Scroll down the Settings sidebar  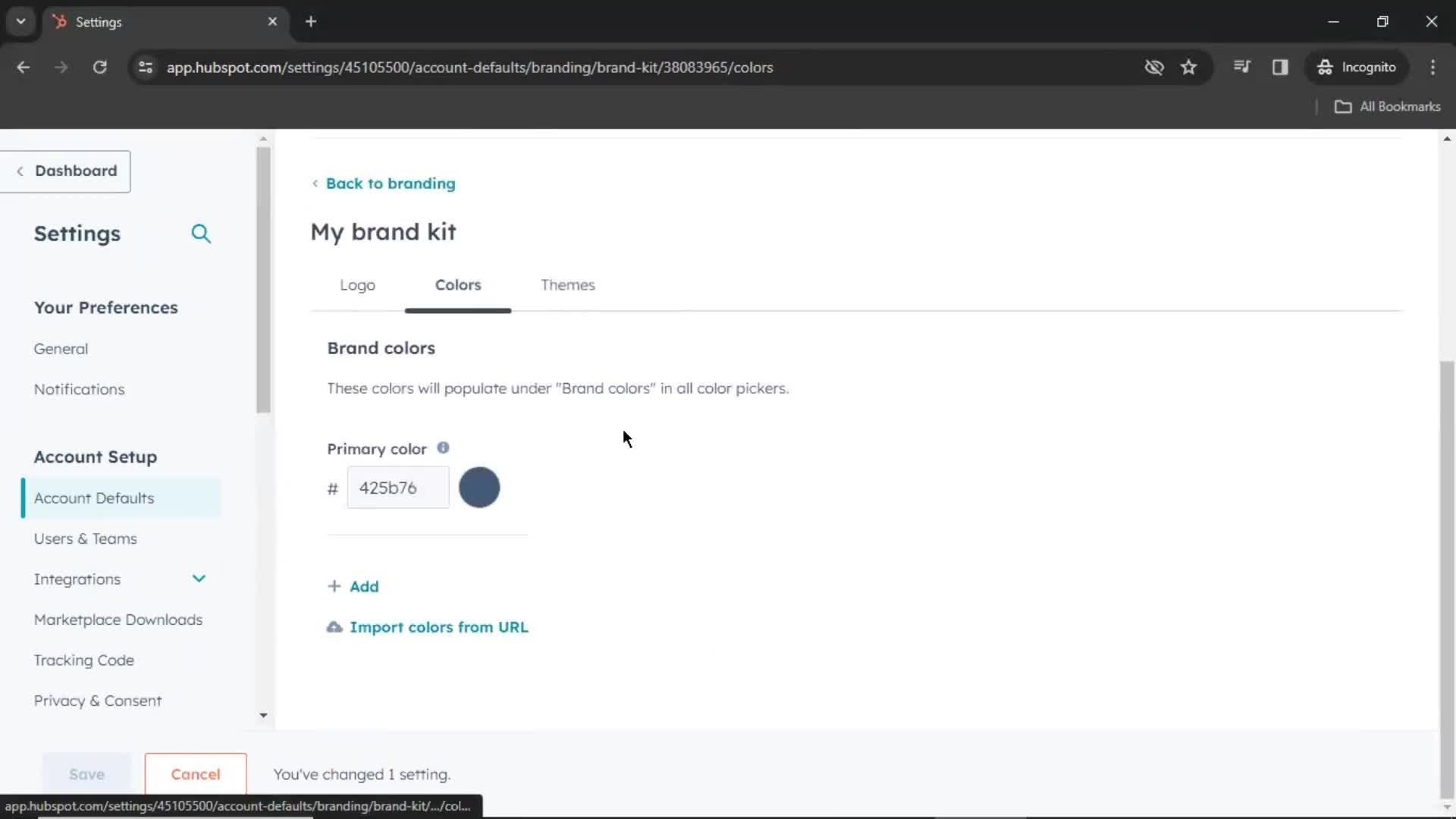point(263,714)
